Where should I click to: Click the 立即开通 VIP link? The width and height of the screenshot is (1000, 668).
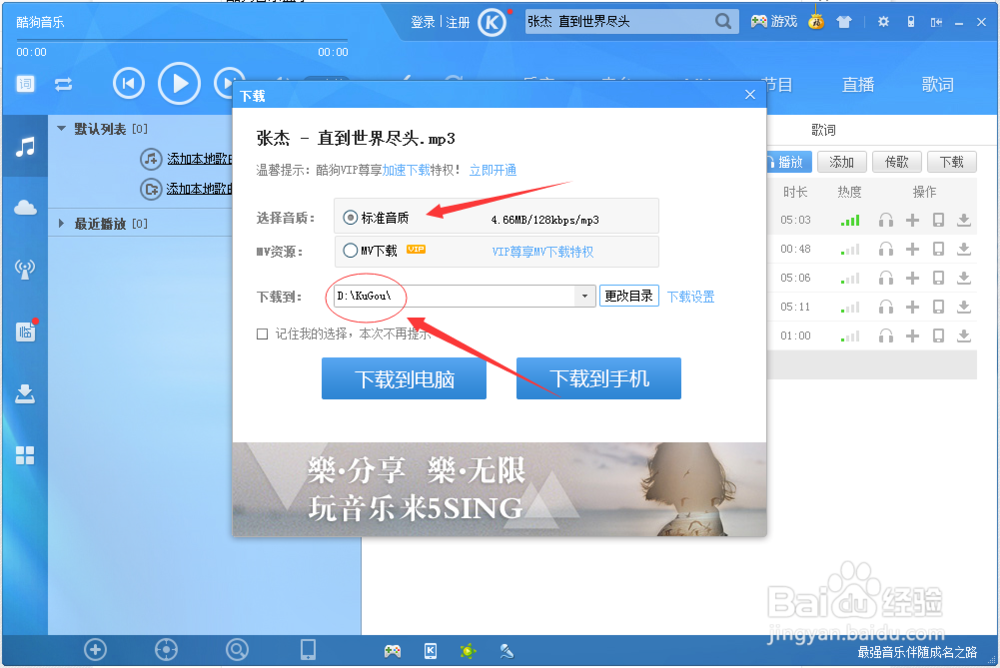coord(494,170)
